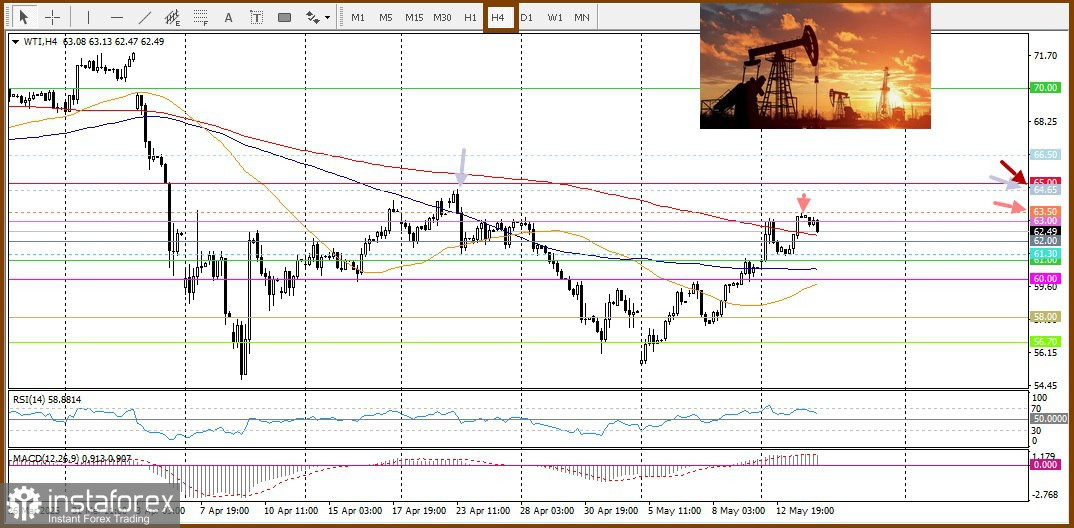
Task: Choose the trendline drawing tool
Action: coord(145,17)
